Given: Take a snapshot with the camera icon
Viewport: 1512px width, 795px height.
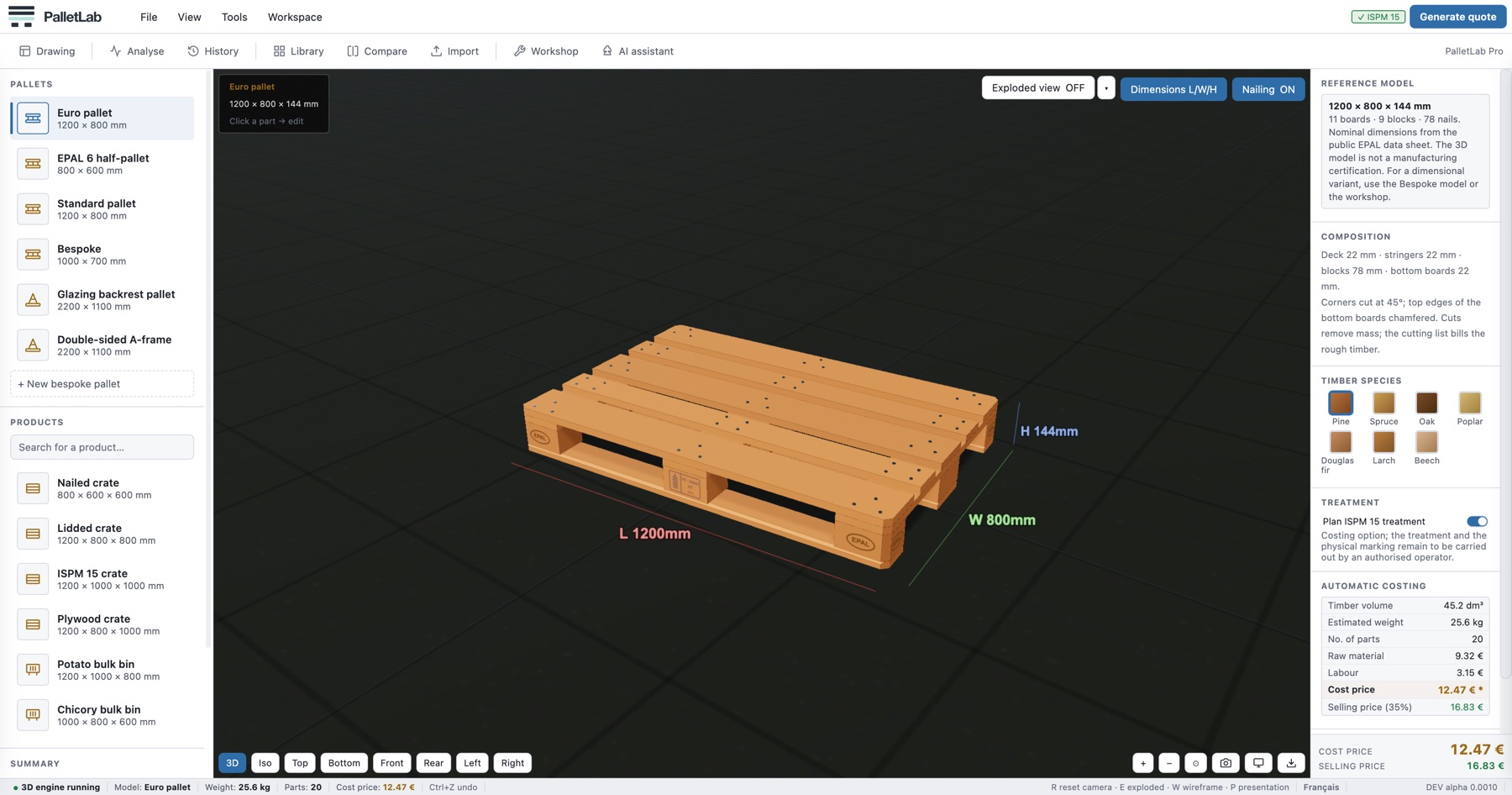Looking at the screenshot, I should tap(1226, 763).
